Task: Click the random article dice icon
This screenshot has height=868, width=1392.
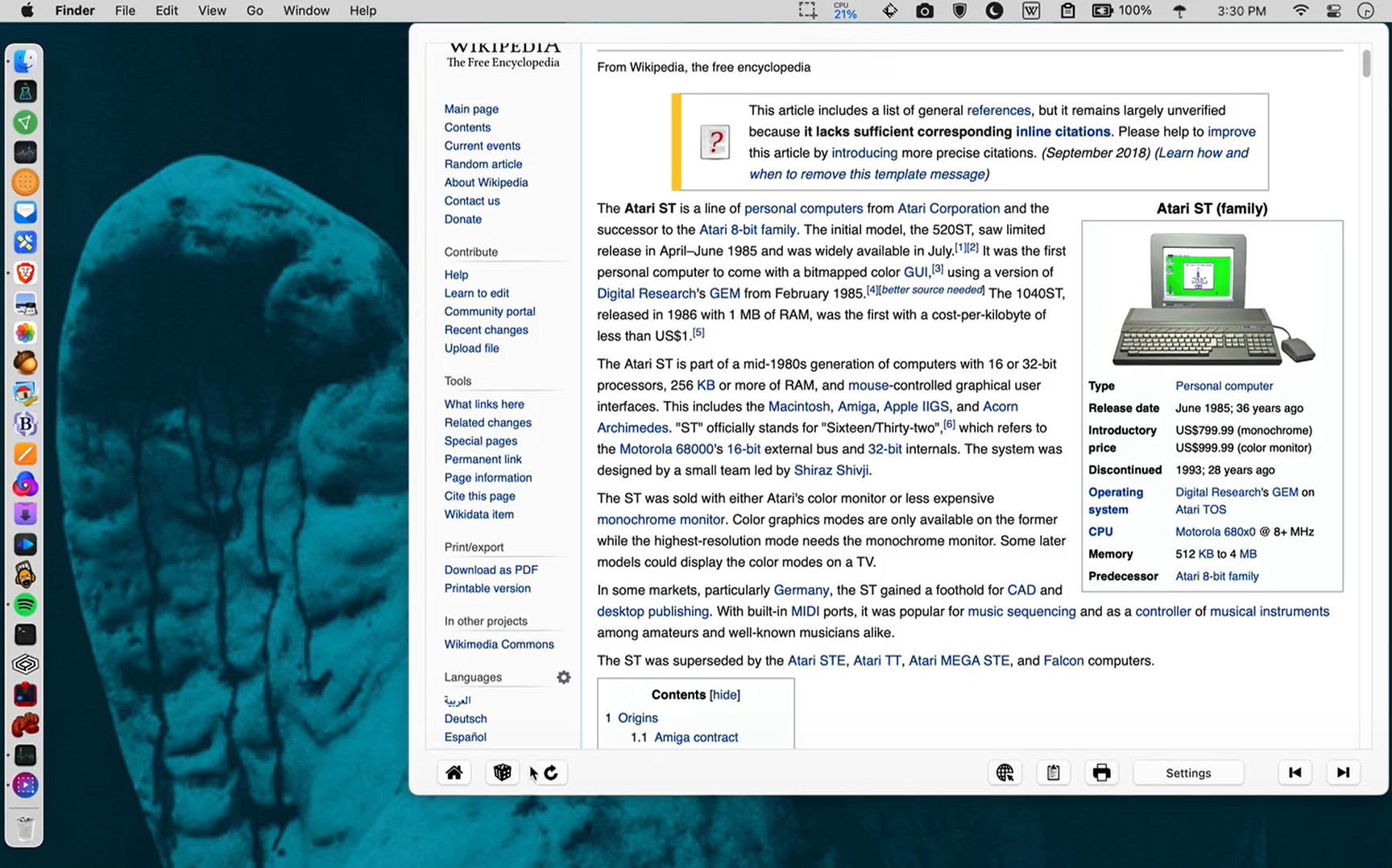Action: [x=503, y=773]
